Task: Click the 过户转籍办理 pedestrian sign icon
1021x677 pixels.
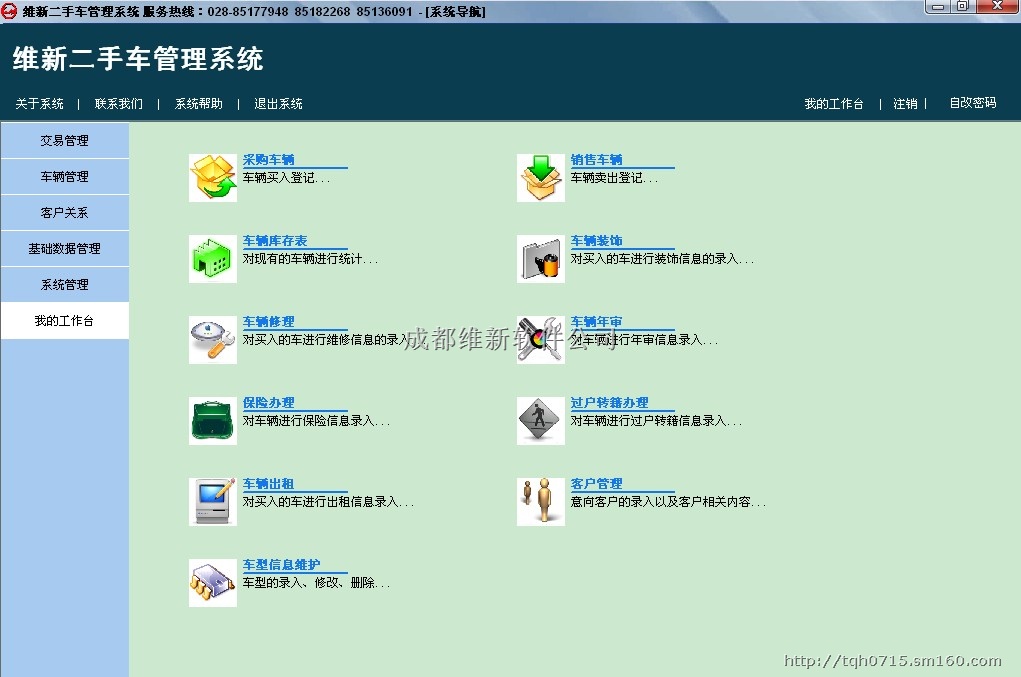Action: (x=540, y=421)
